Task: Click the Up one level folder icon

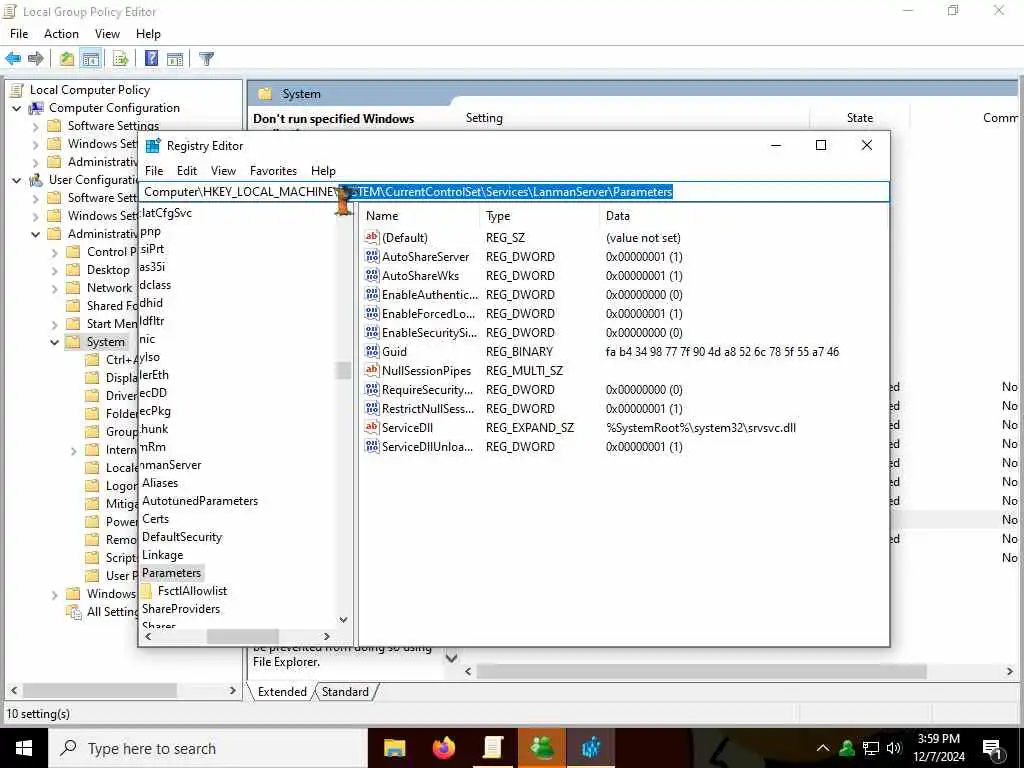Action: [x=67, y=59]
